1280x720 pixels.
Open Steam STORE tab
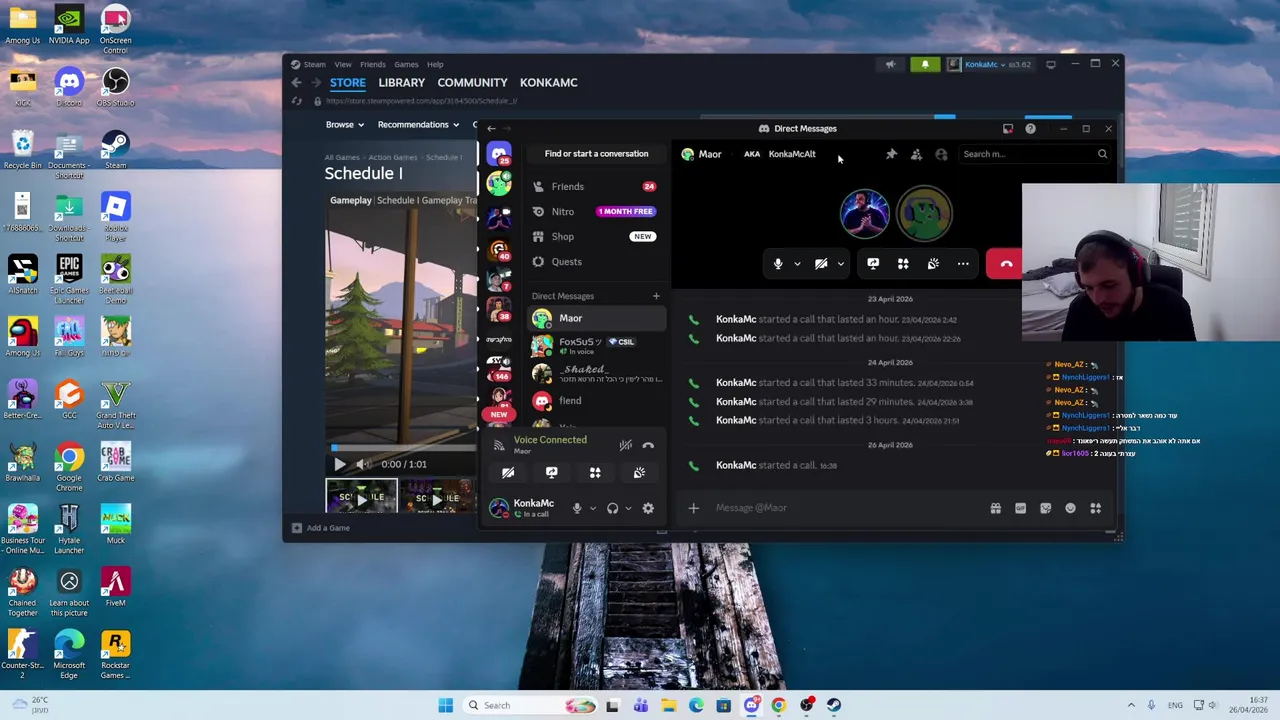(x=348, y=83)
